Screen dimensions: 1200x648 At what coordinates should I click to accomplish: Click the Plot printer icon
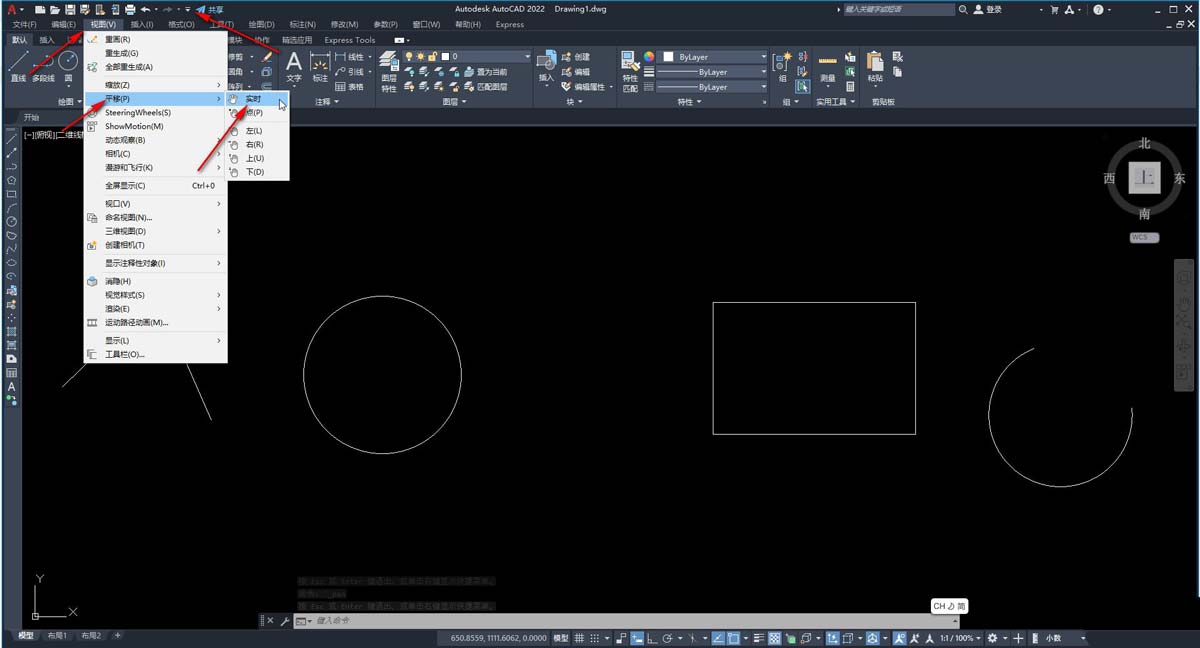coord(130,9)
